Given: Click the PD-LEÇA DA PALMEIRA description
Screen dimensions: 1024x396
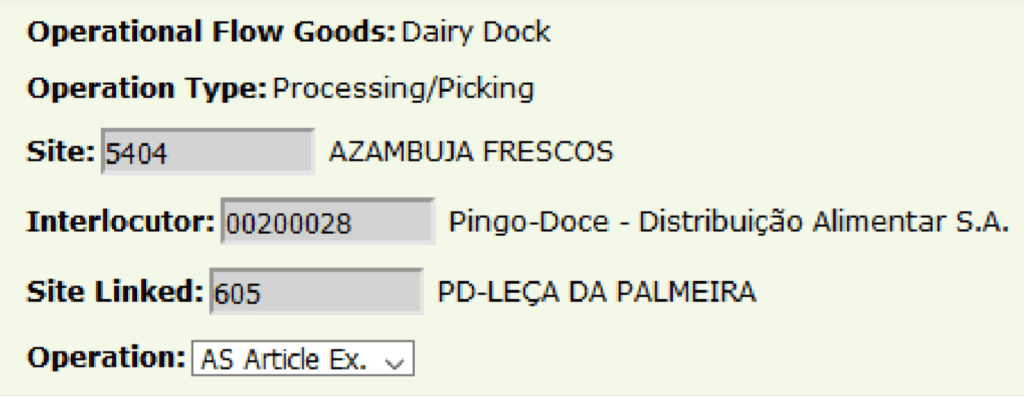Looking at the screenshot, I should pyautogui.click(x=597, y=291).
